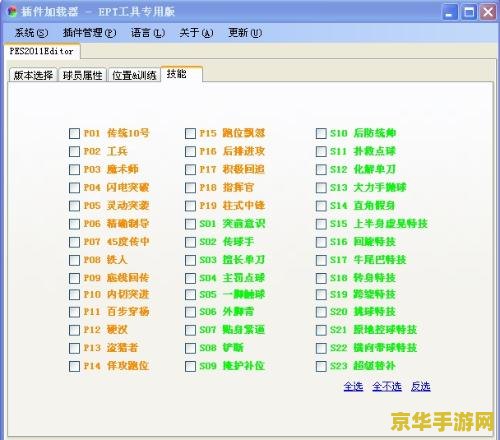Enable the S19 踩单车特技 checkbox
Image resolution: width=500 pixels, height=440 pixels.
click(321, 294)
